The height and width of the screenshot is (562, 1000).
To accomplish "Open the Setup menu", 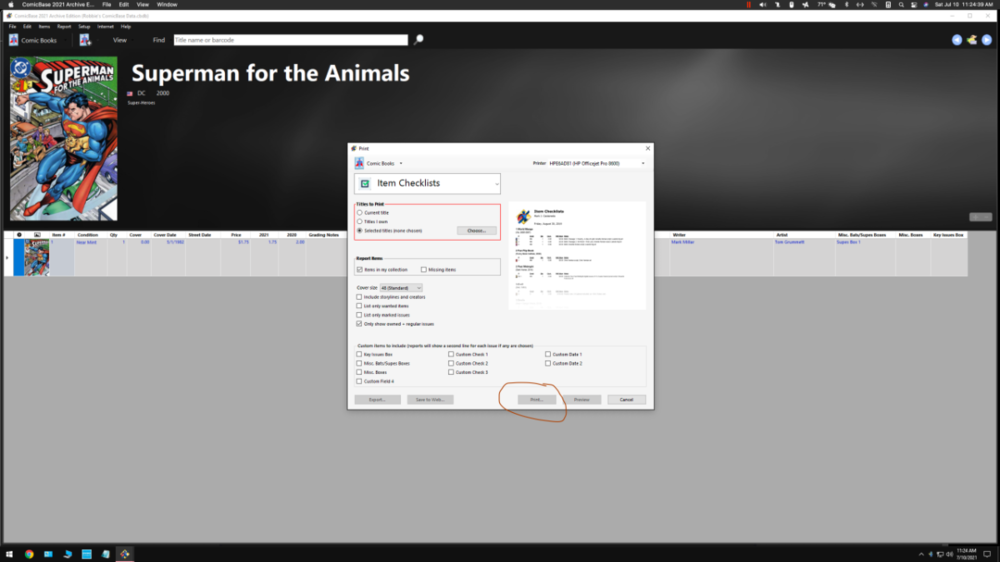I will pos(84,26).
